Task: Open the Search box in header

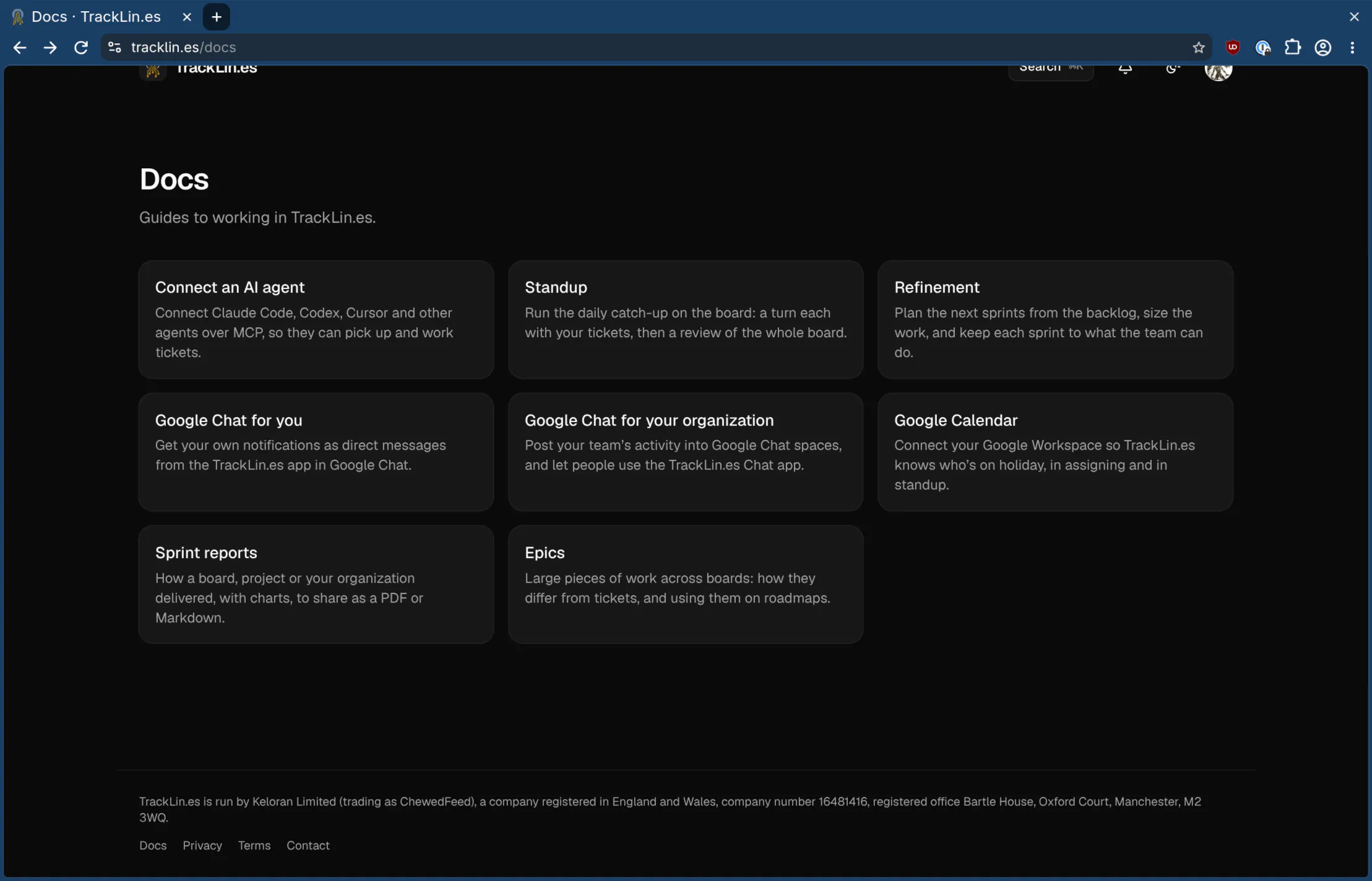Action: point(1051,71)
